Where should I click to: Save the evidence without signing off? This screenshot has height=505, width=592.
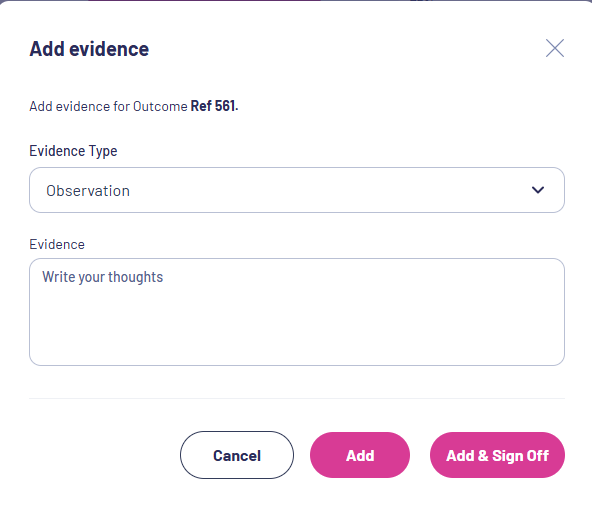(360, 455)
